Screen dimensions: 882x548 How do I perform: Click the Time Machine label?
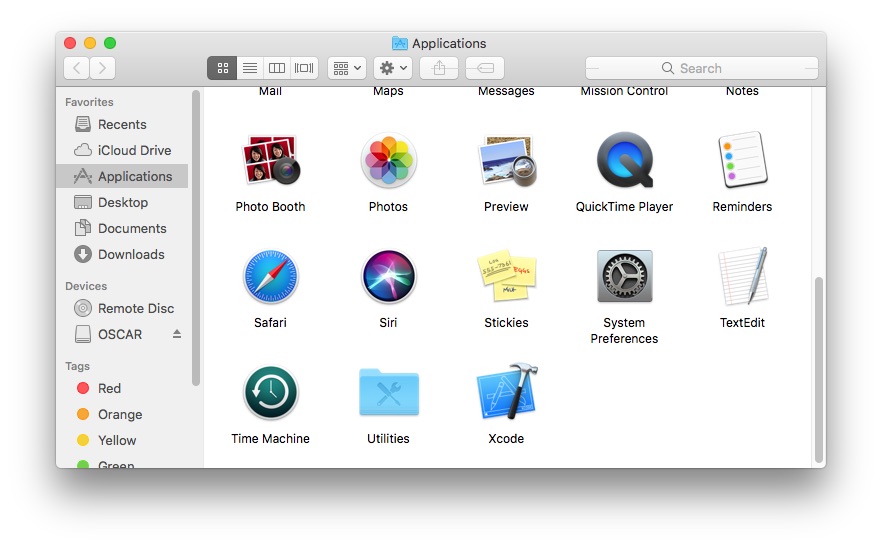(x=271, y=438)
